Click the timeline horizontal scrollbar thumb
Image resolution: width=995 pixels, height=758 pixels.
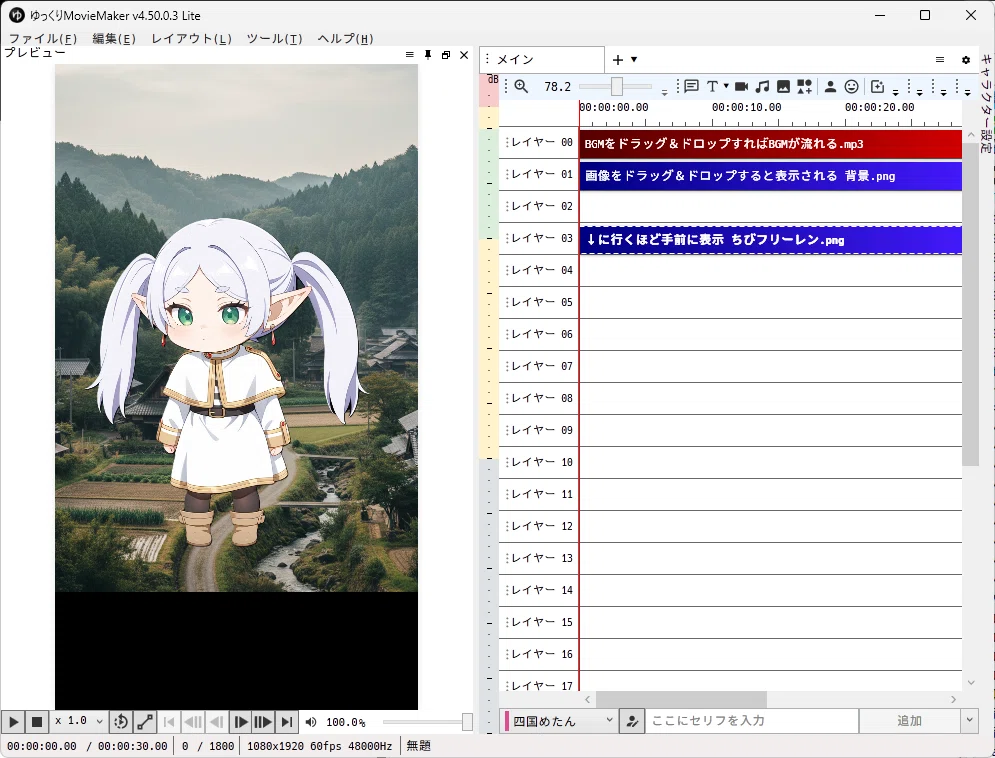click(681, 699)
